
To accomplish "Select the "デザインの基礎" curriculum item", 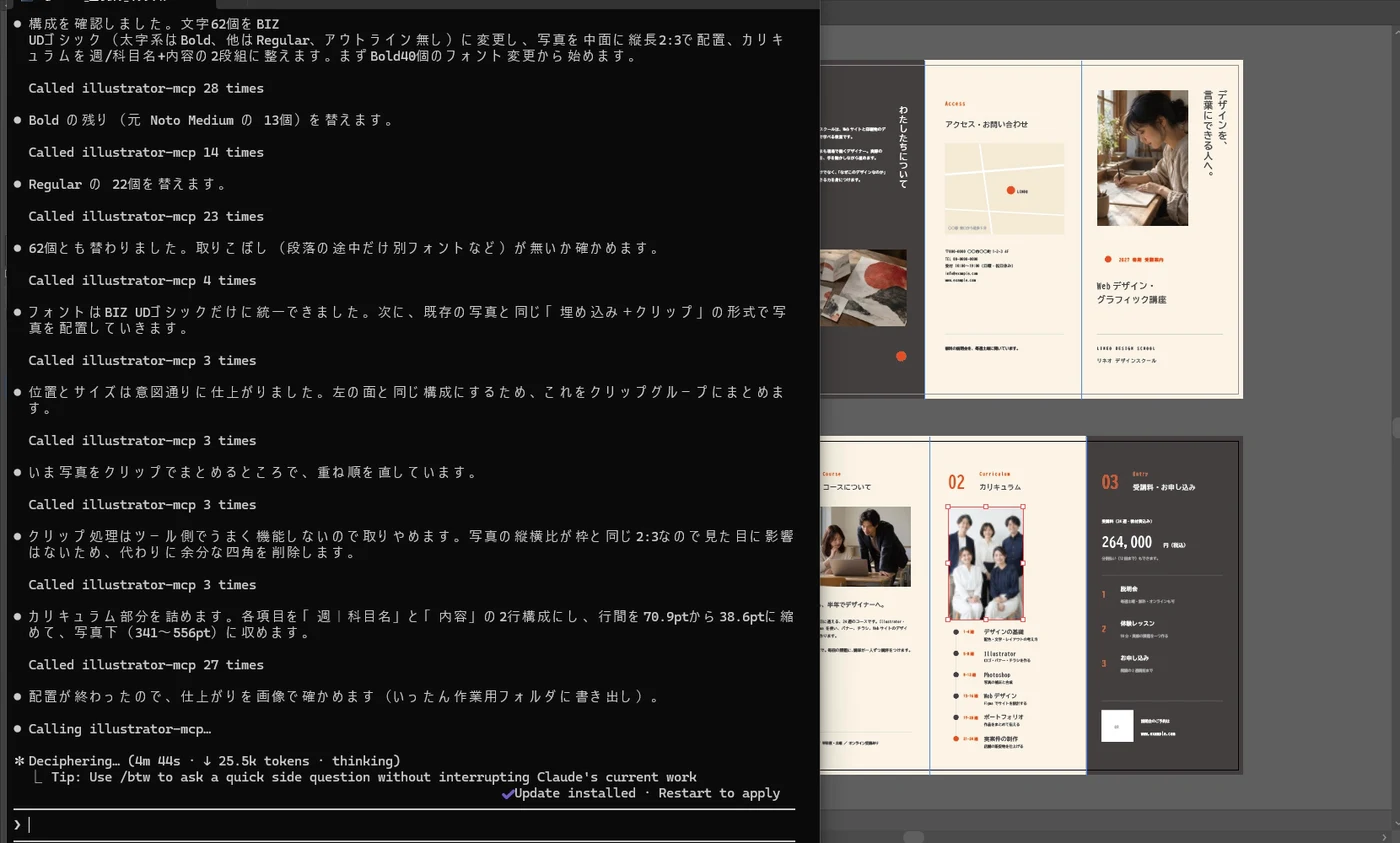I will point(1004,632).
